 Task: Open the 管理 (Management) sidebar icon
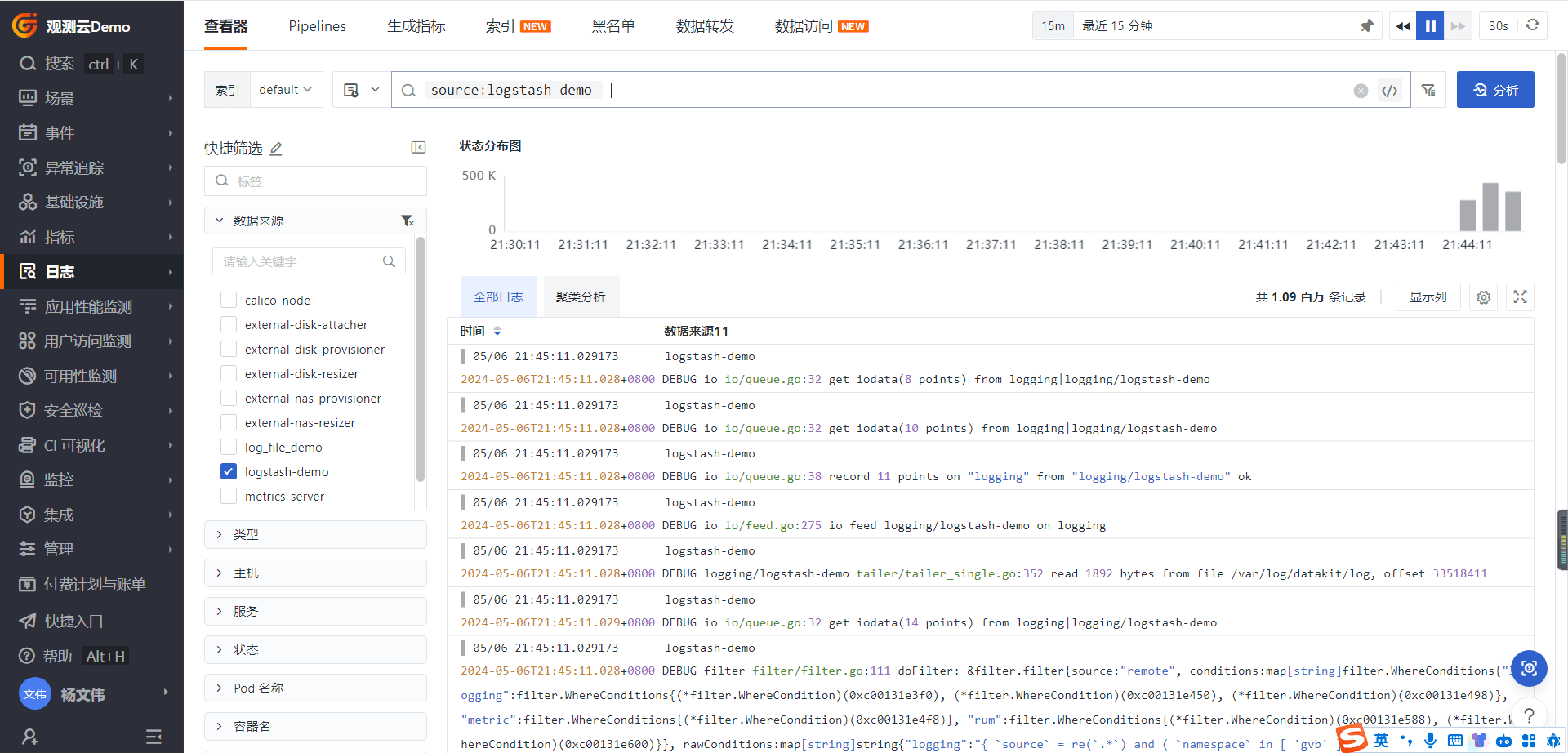pos(28,549)
